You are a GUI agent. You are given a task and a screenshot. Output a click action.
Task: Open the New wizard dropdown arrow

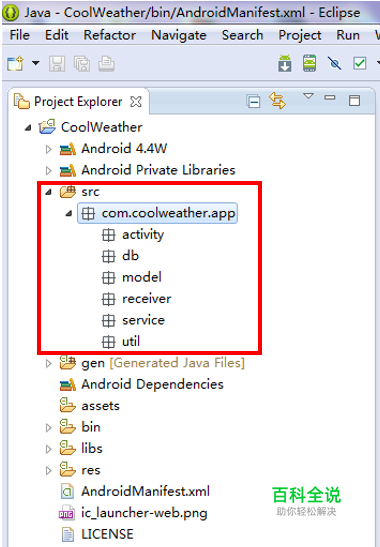pos(36,63)
